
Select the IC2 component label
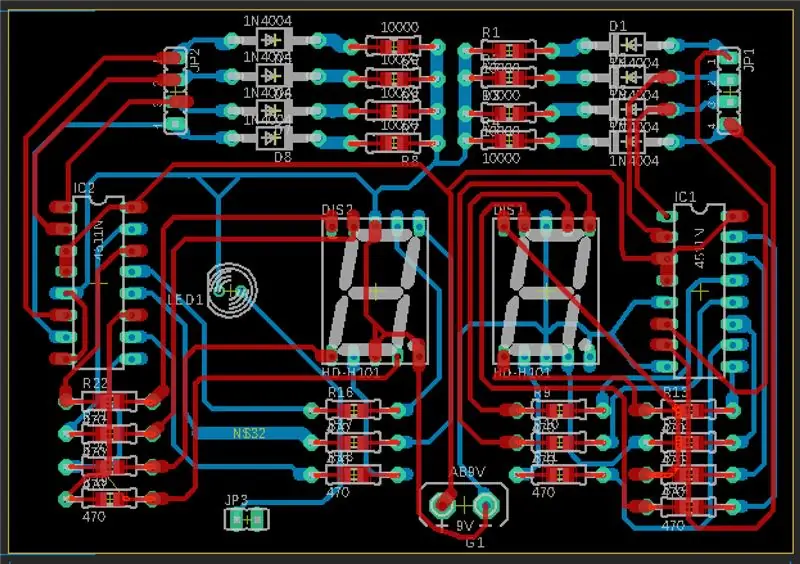click(84, 188)
